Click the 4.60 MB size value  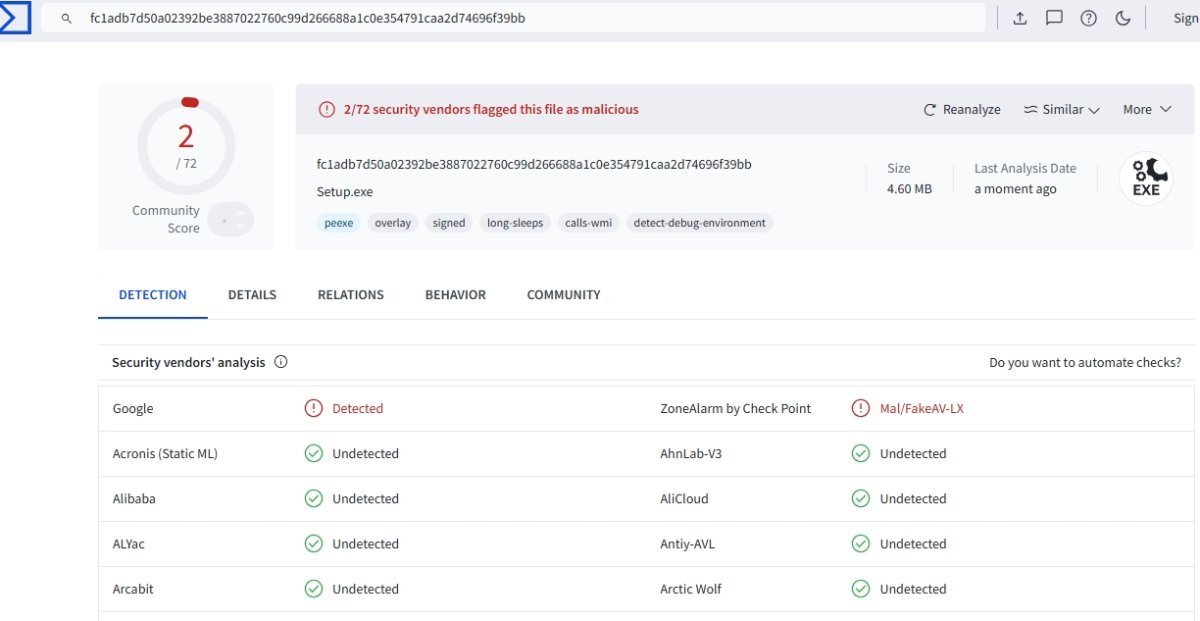pyautogui.click(x=909, y=189)
